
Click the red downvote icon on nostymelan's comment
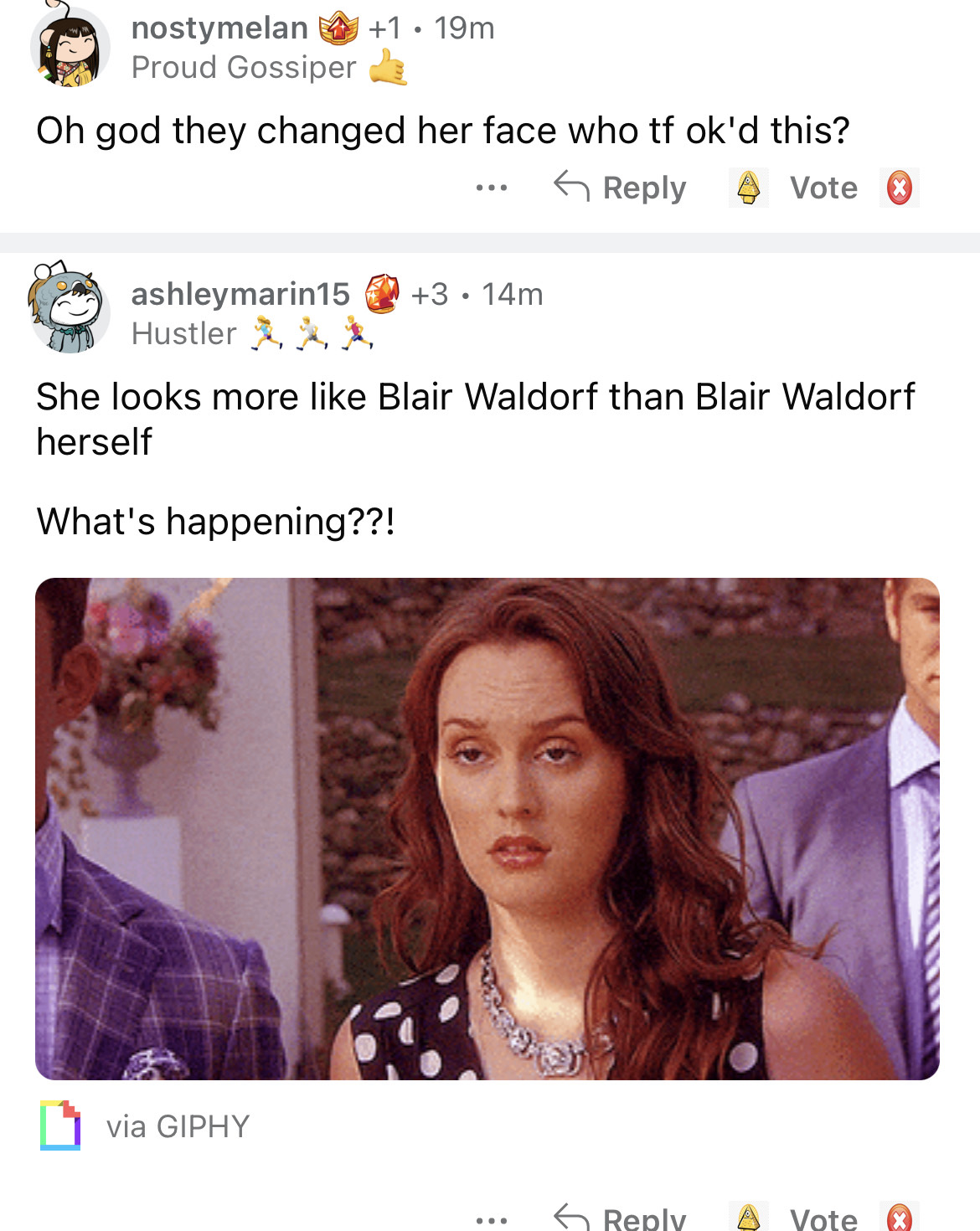point(900,188)
